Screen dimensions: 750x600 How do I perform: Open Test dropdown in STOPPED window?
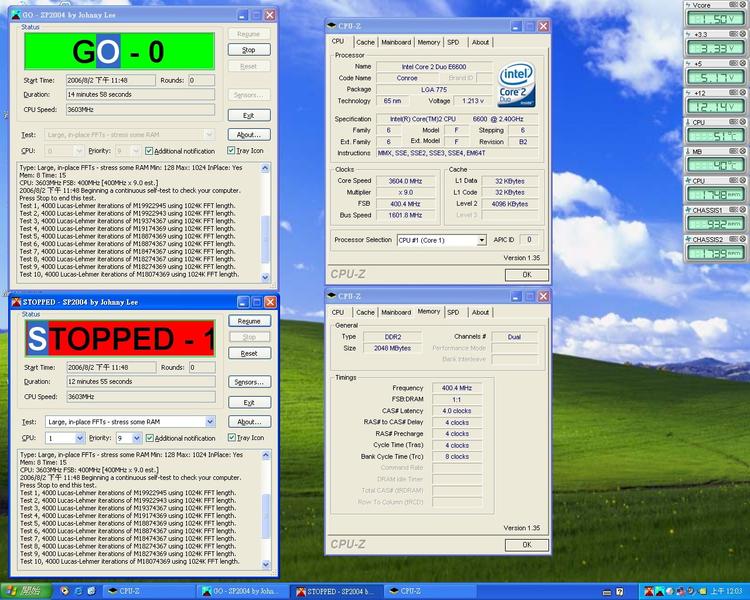[x=210, y=422]
